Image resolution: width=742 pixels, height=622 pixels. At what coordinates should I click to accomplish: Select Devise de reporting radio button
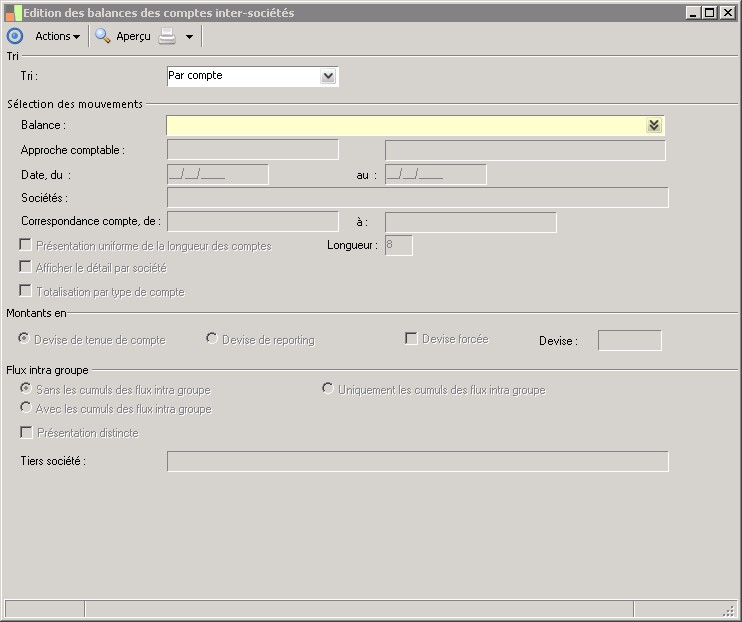point(212,338)
